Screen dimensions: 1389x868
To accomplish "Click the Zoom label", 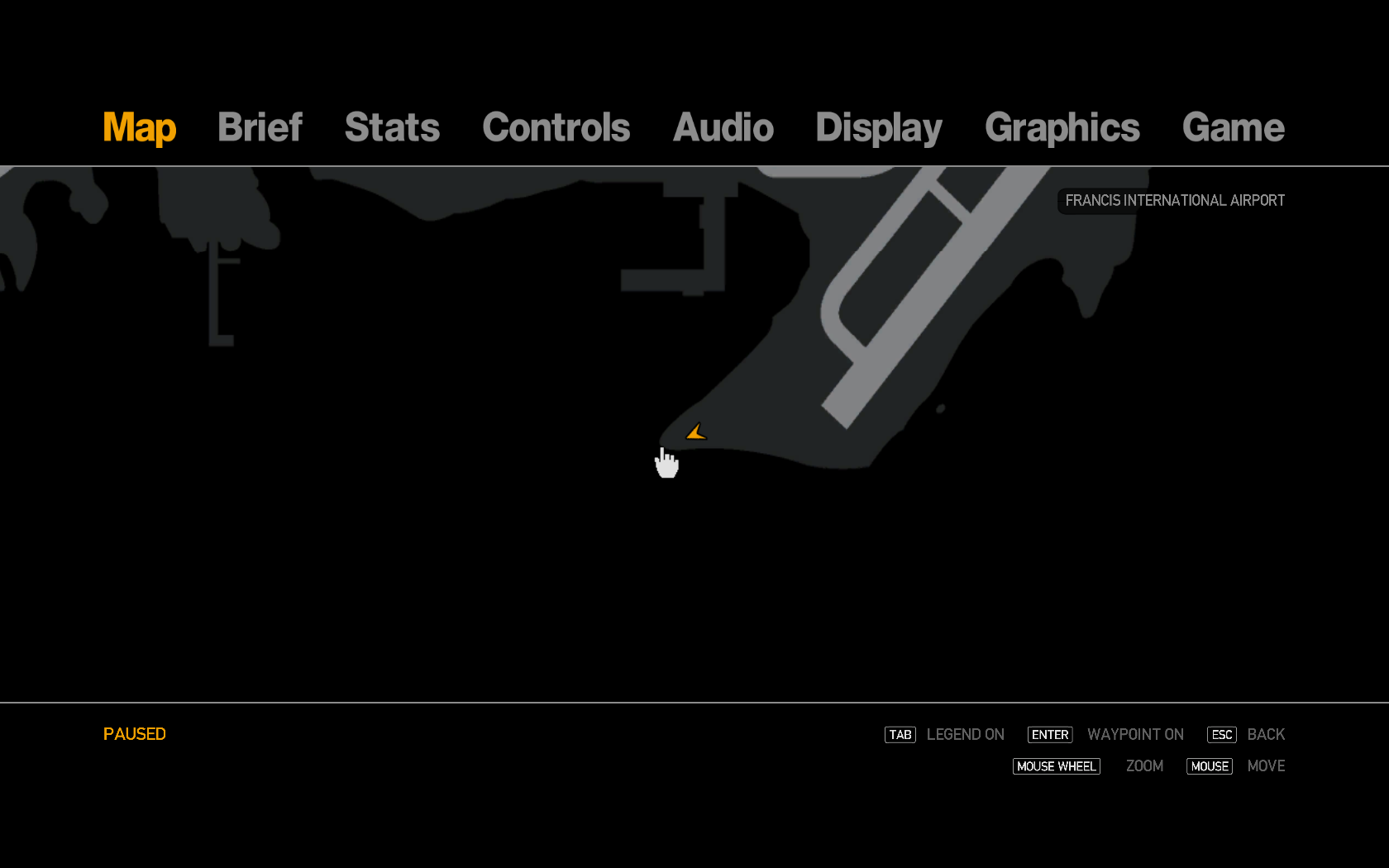I will pos(1144,765).
